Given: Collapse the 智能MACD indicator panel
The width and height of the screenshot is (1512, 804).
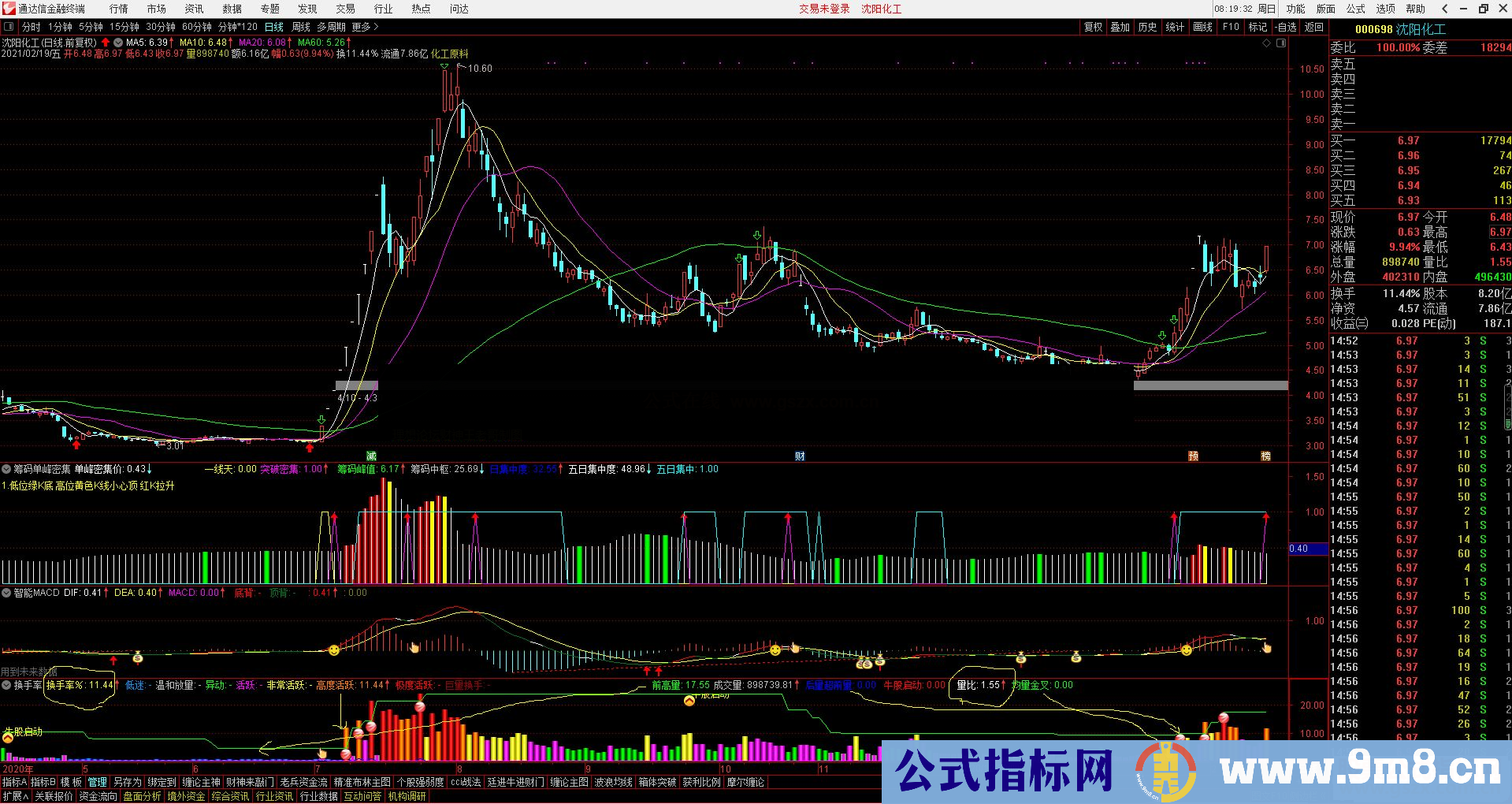Looking at the screenshot, I should (6, 593).
